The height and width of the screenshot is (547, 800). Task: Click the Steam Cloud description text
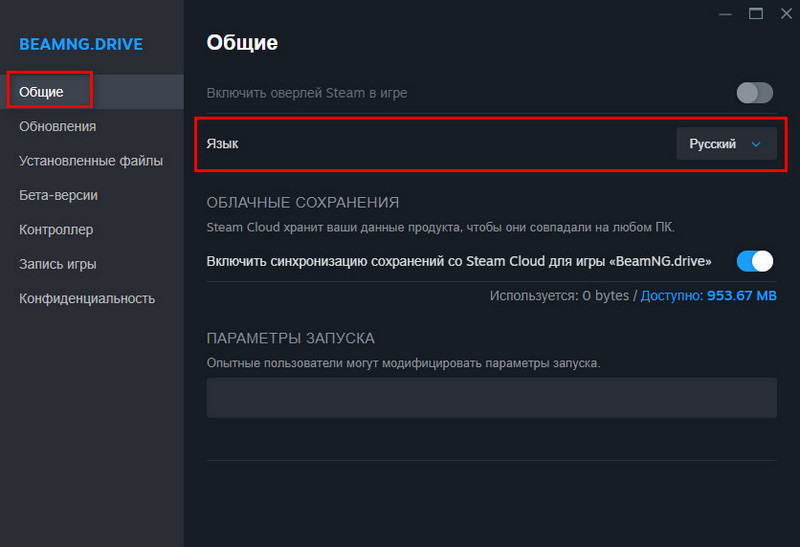pos(441,227)
